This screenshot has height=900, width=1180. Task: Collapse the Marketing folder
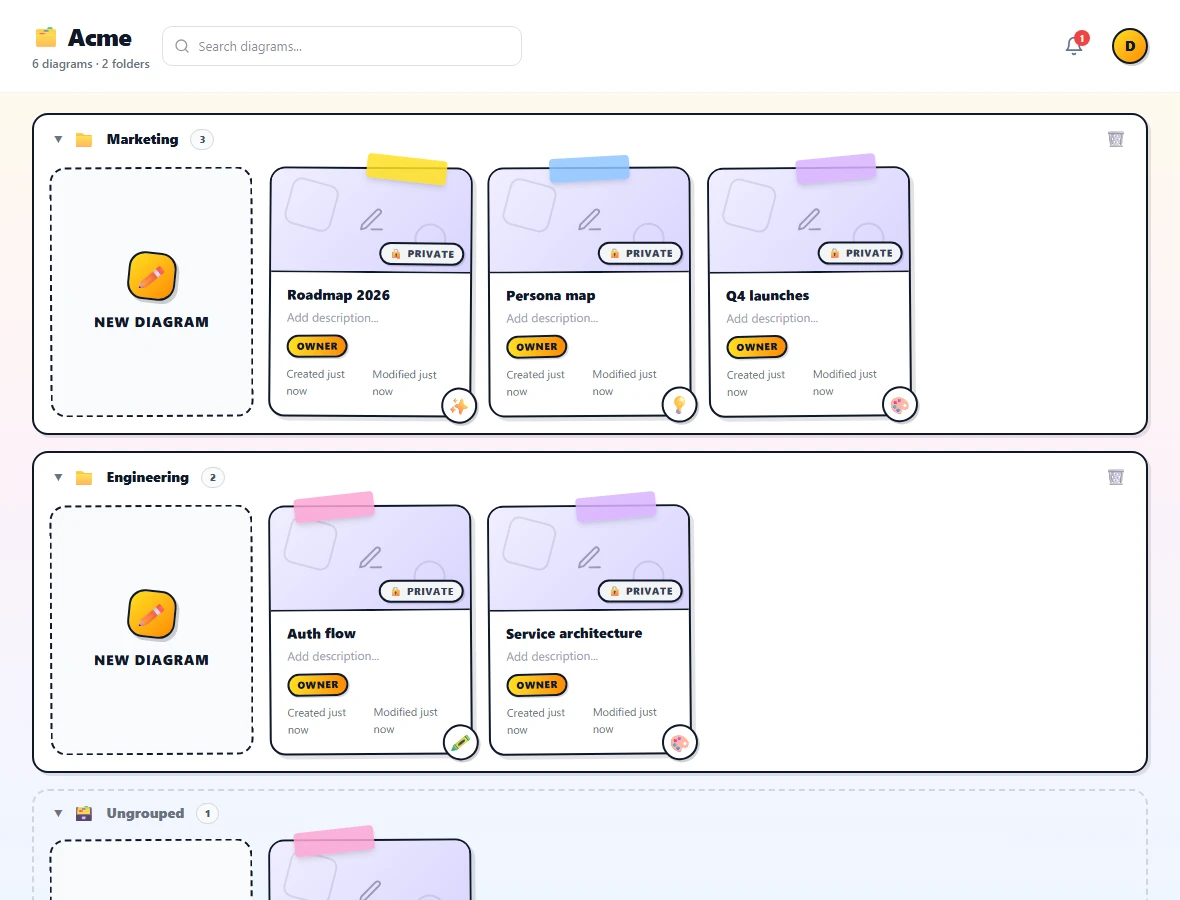click(x=58, y=139)
